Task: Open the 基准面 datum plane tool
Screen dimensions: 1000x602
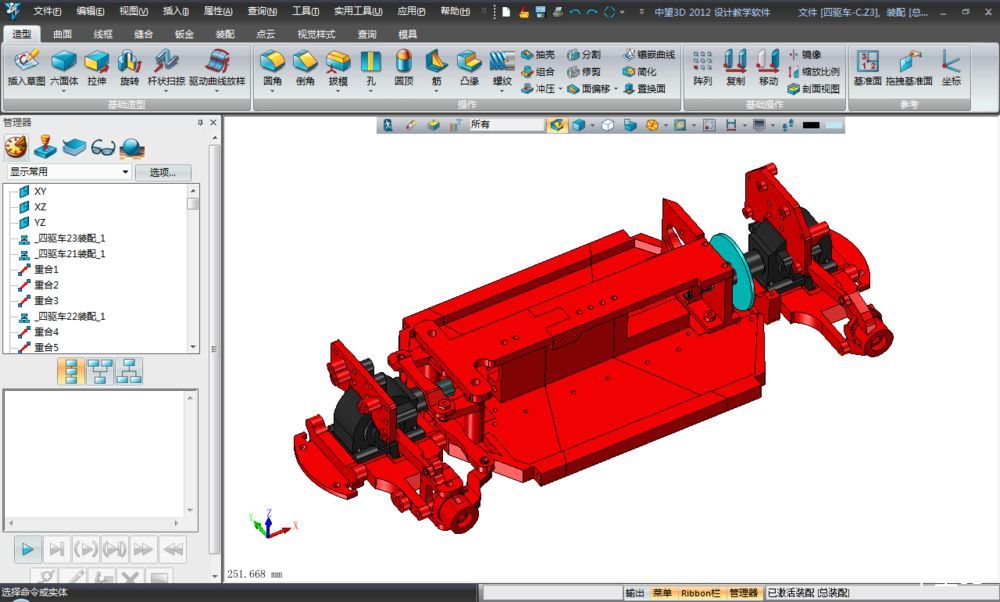Action: (867, 68)
